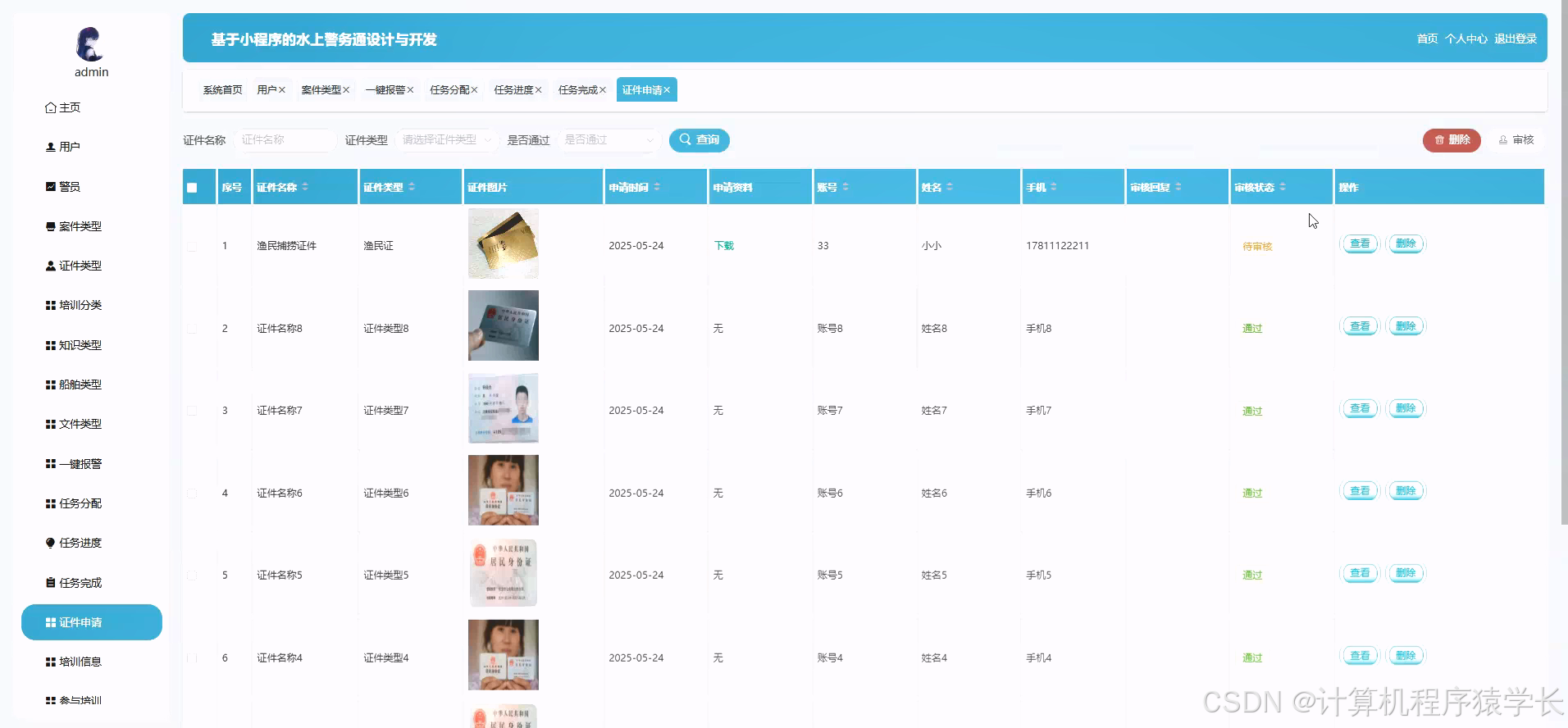The height and width of the screenshot is (728, 1568).
Task: Check the row for 证件名称7
Action: [x=192, y=411]
